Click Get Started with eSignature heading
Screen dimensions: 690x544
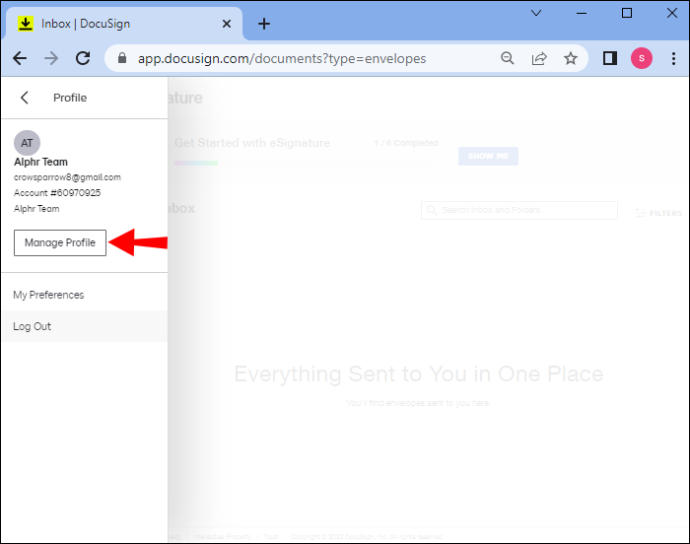point(252,143)
